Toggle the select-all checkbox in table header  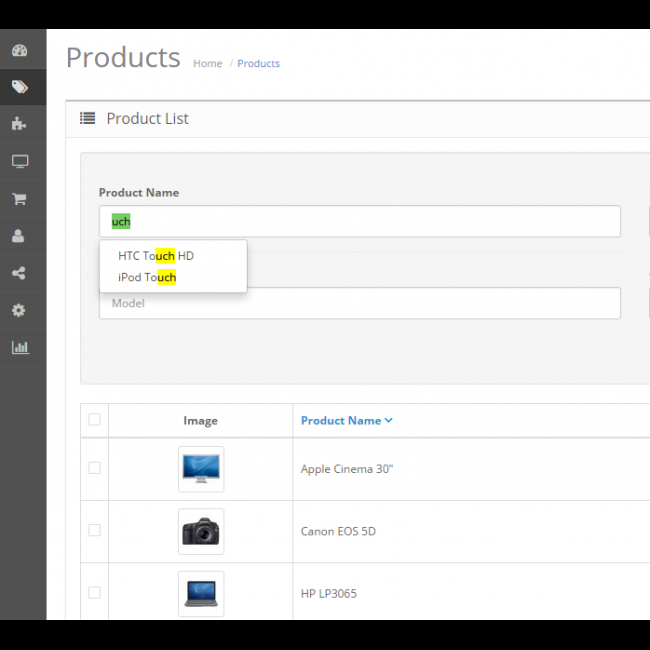[x=94, y=420]
